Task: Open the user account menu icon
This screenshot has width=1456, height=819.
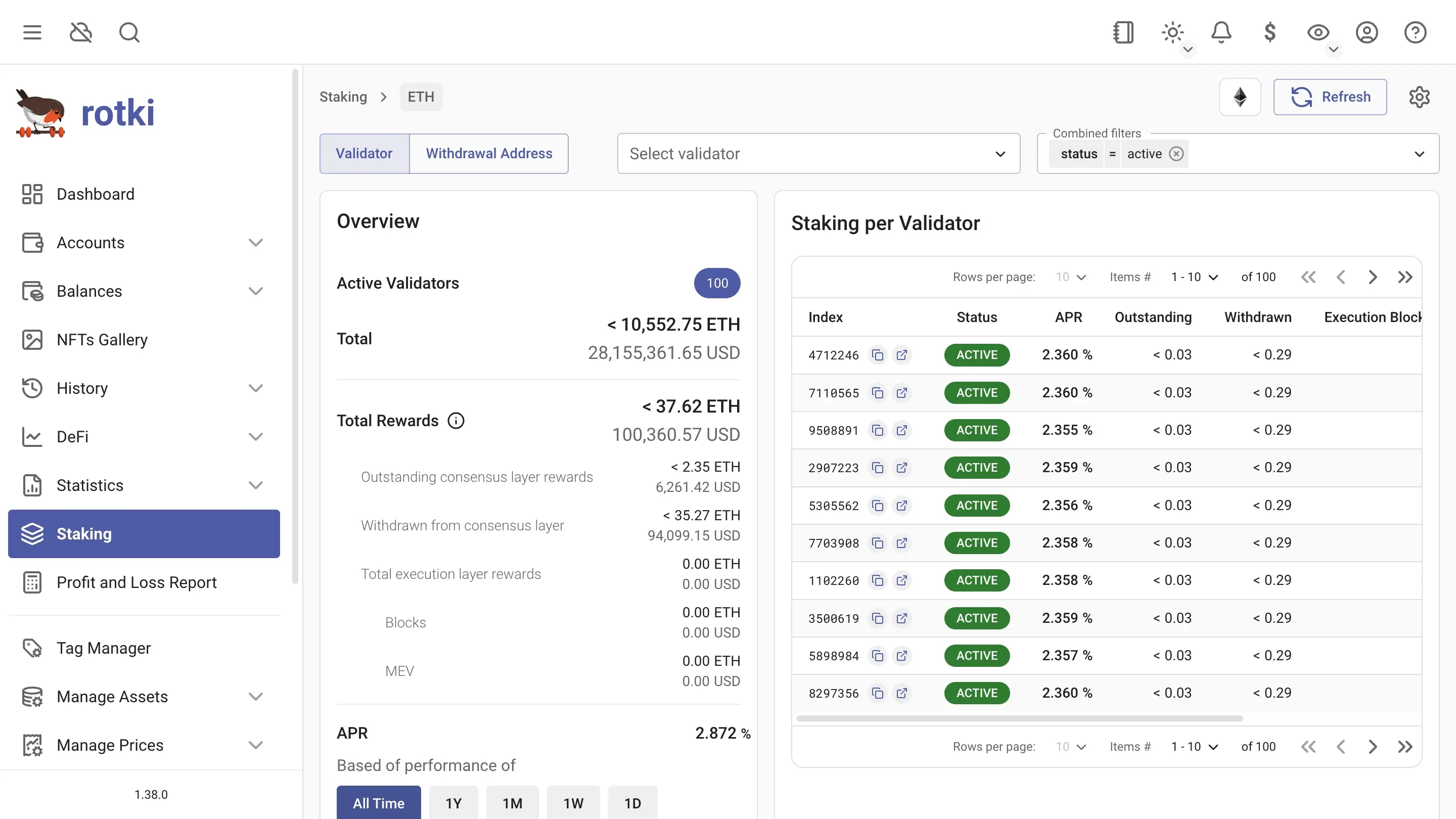Action: pyautogui.click(x=1367, y=32)
